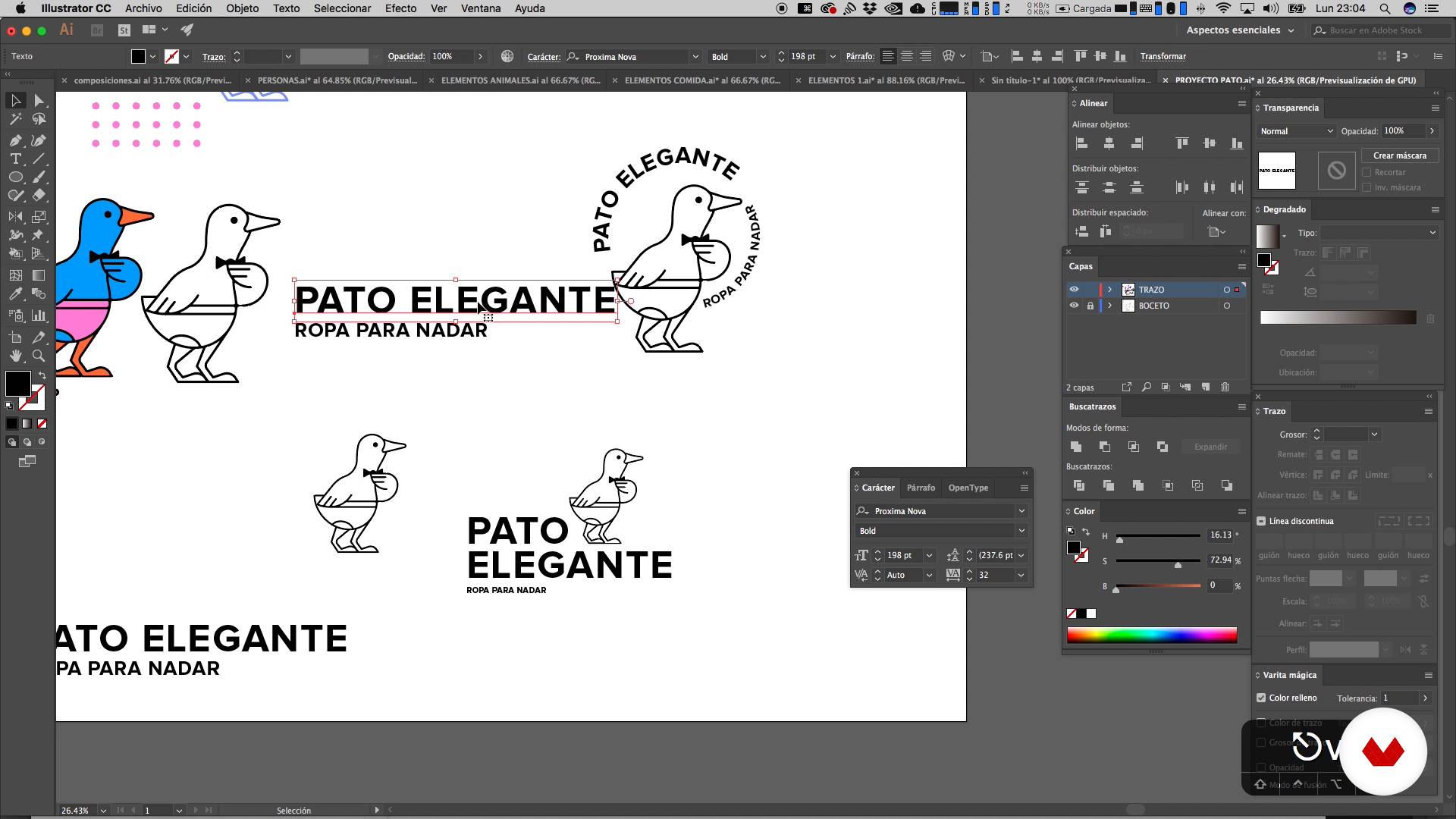The height and width of the screenshot is (819, 1456).
Task: Open font size dropdown in control bar
Action: (x=833, y=56)
